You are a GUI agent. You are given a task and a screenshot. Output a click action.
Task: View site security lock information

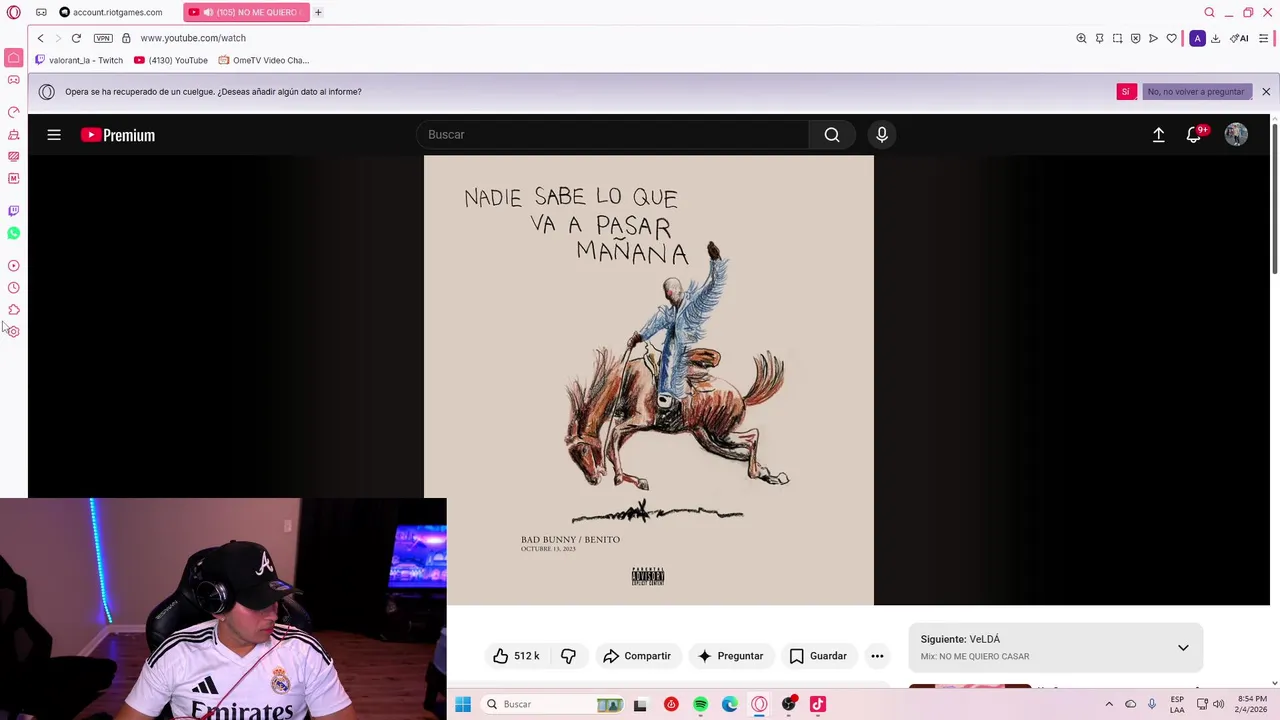pos(126,38)
